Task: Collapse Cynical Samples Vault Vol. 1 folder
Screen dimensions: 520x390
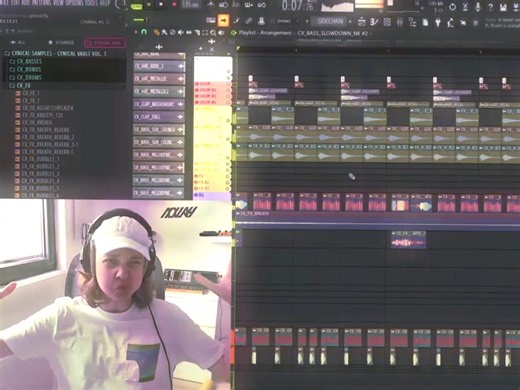Action: (55, 53)
